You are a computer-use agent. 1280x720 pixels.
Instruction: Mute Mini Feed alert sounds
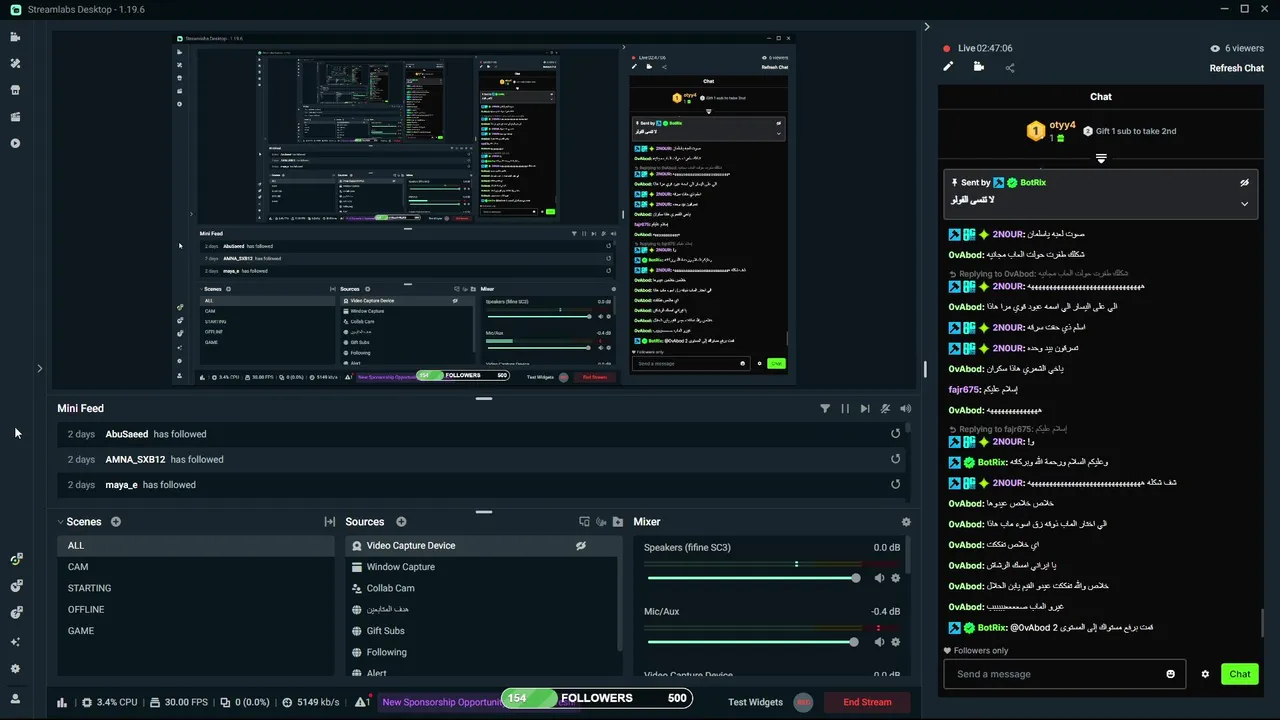pyautogui.click(x=906, y=408)
